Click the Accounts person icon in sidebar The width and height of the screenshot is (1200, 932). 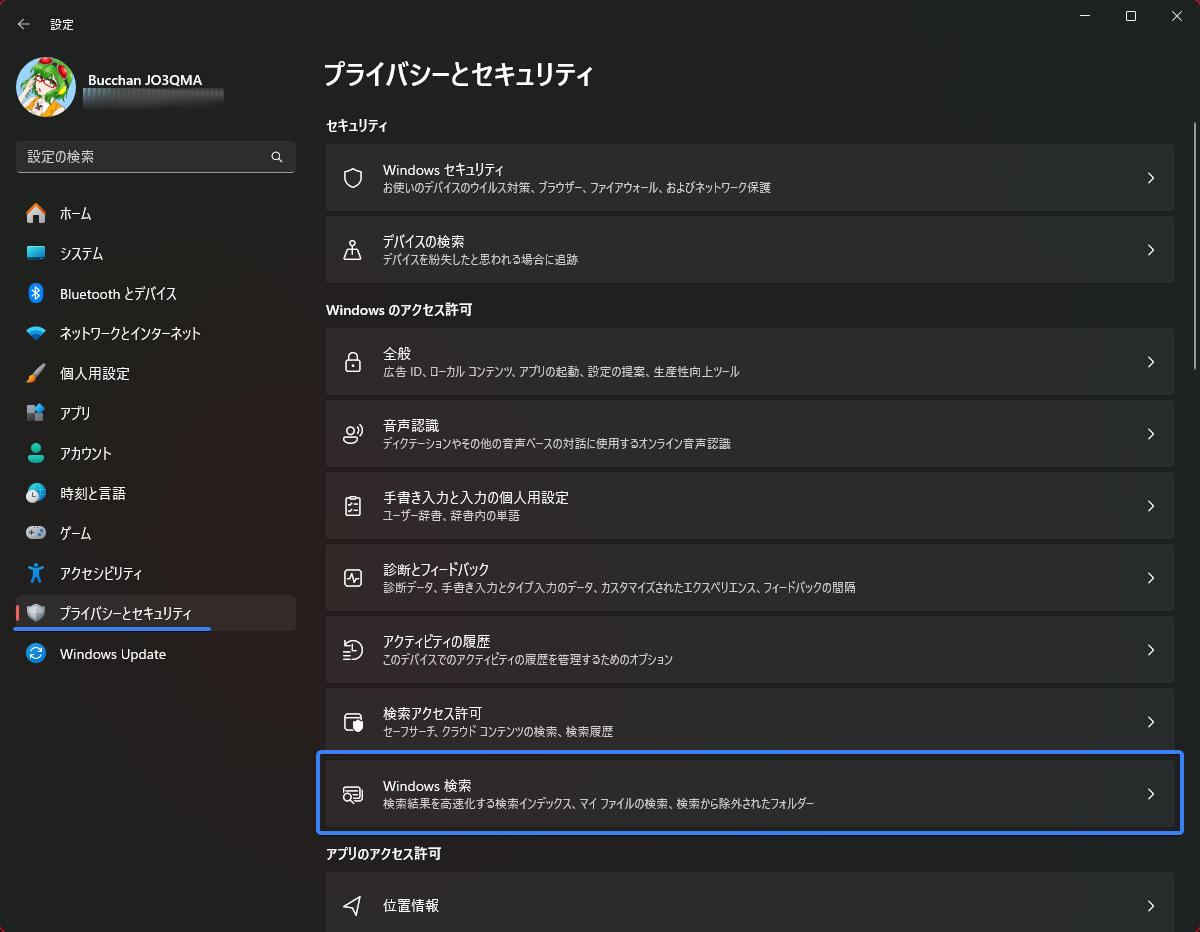[x=36, y=453]
